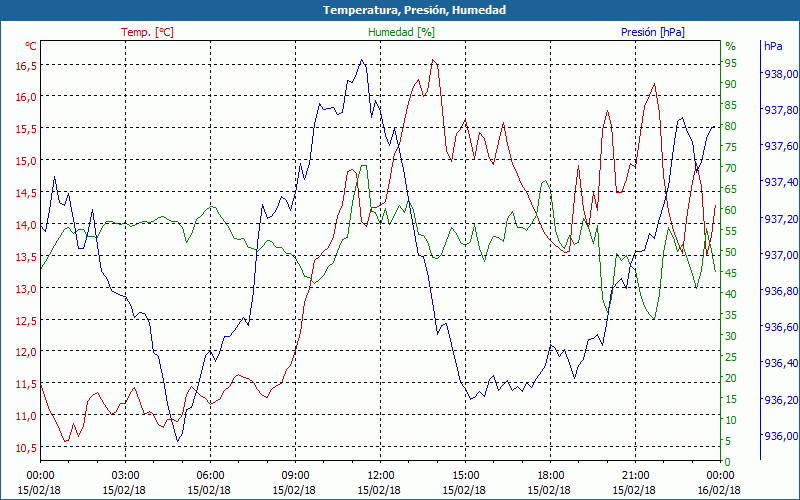800x500 pixels.
Task: Click the green "10" humidity axis value
Action: pos(731,420)
